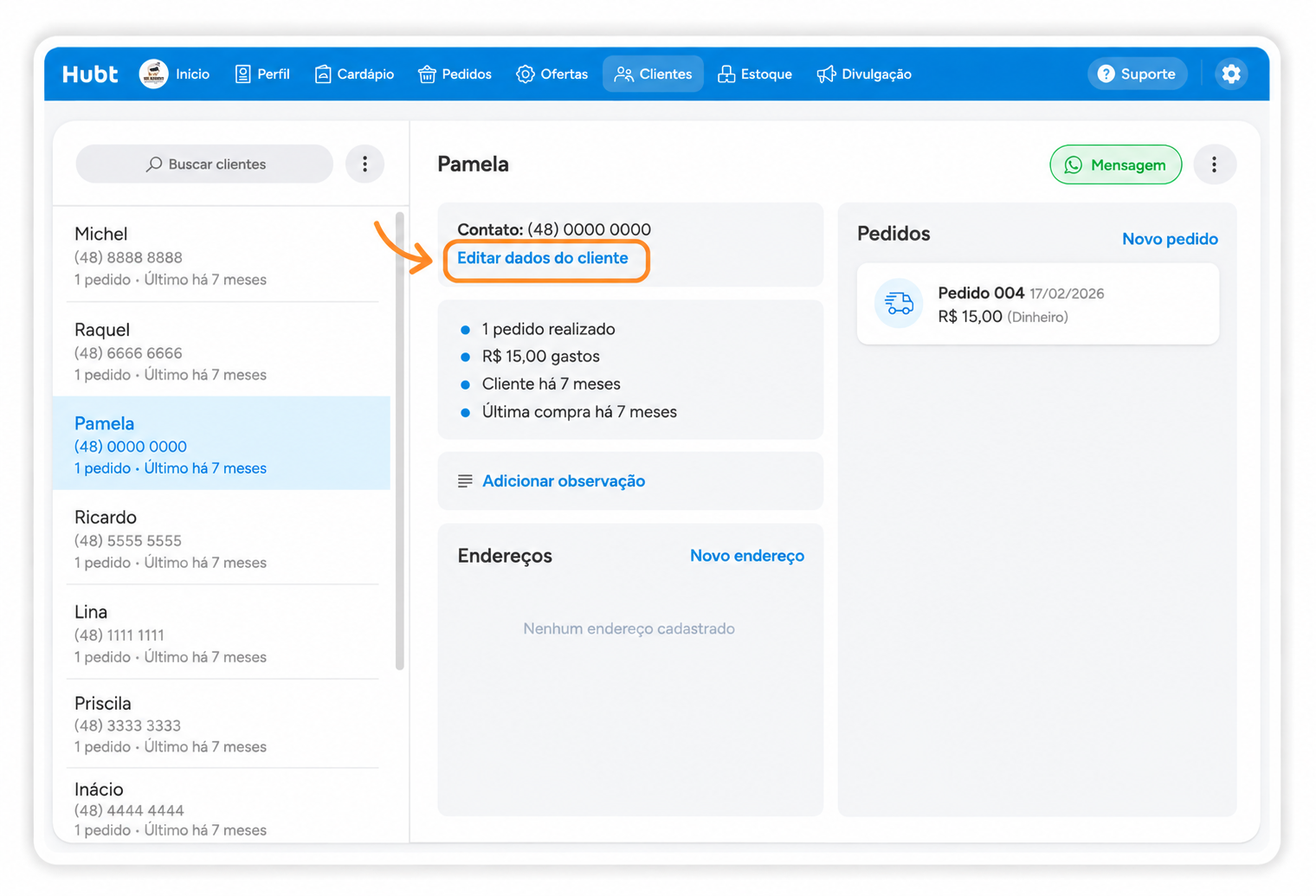The image size is (1316, 896).
Task: Click the Cardápio menu icon
Action: pos(323,74)
